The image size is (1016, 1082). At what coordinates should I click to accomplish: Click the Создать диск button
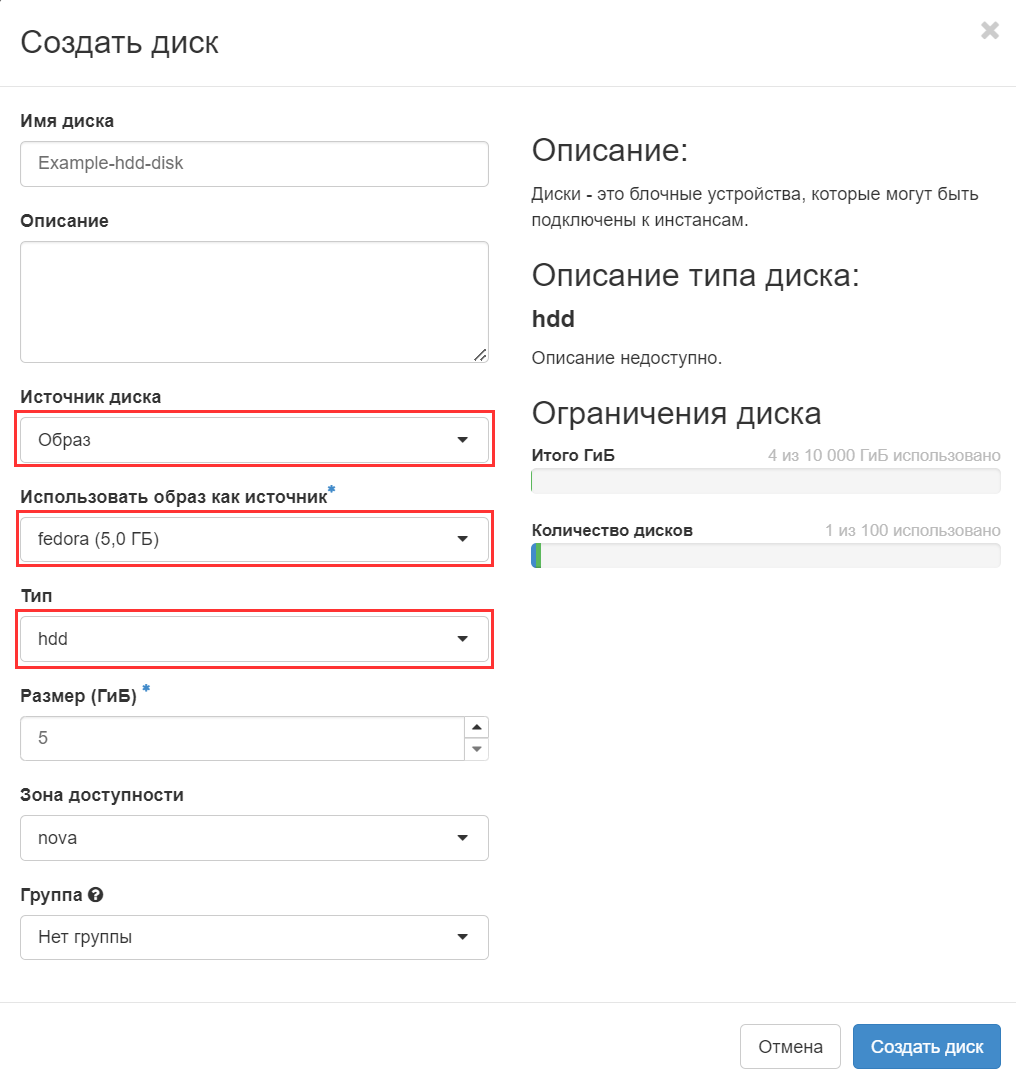(x=926, y=1047)
